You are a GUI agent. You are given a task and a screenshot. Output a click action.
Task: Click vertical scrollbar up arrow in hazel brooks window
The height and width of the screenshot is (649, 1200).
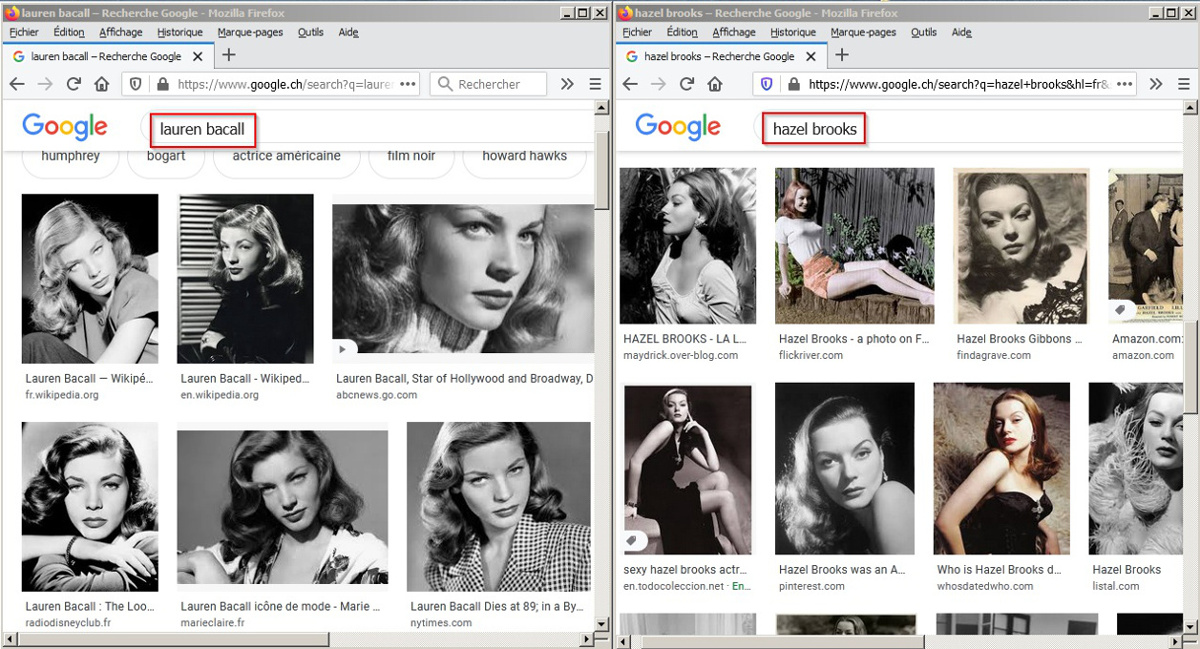(1190, 107)
